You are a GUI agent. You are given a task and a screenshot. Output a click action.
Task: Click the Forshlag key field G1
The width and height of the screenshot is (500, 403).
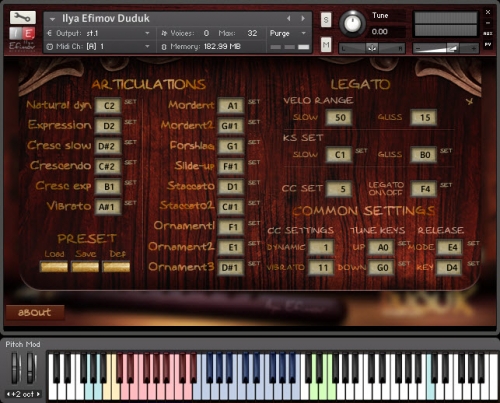231,146
